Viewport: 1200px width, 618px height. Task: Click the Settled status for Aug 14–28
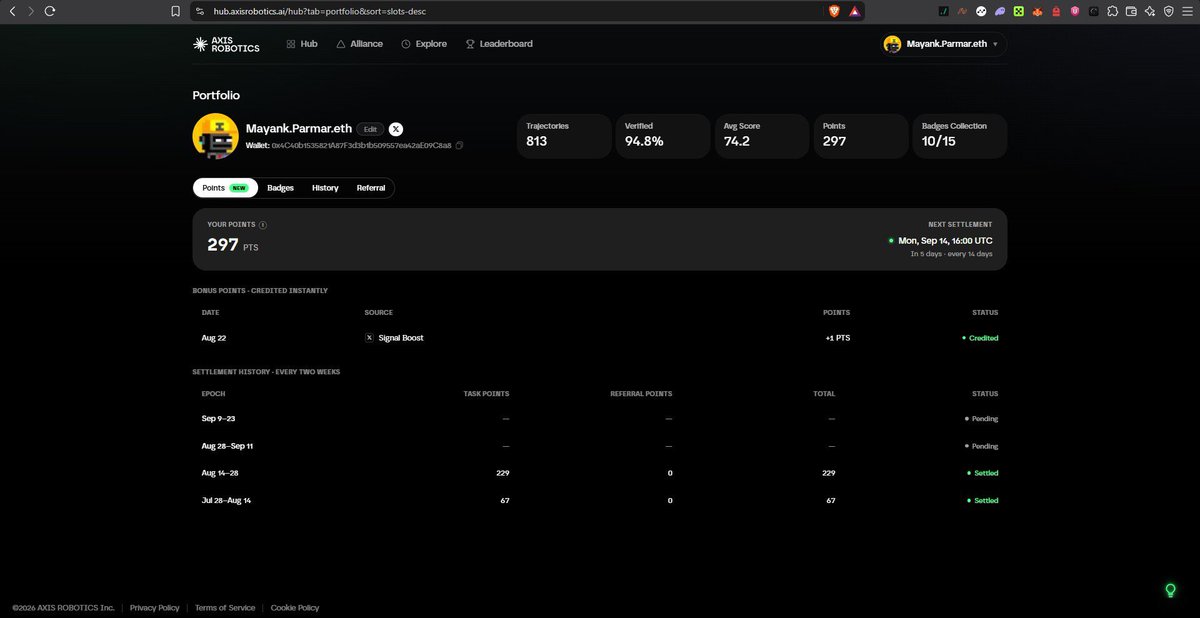[983, 473]
